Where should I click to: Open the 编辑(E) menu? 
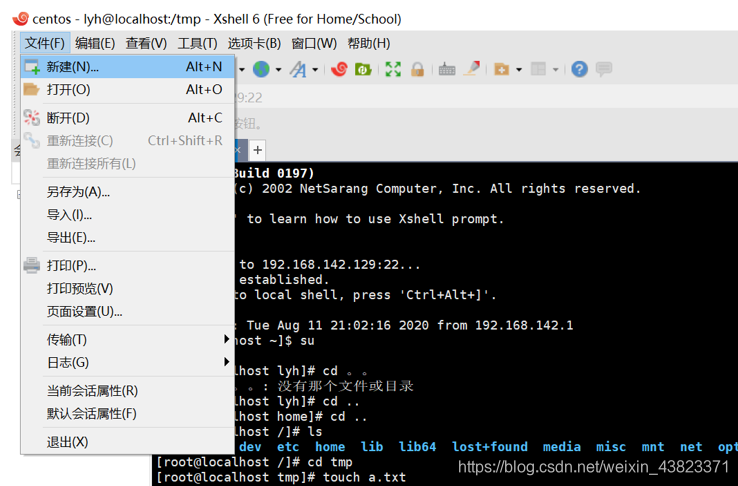click(95, 43)
